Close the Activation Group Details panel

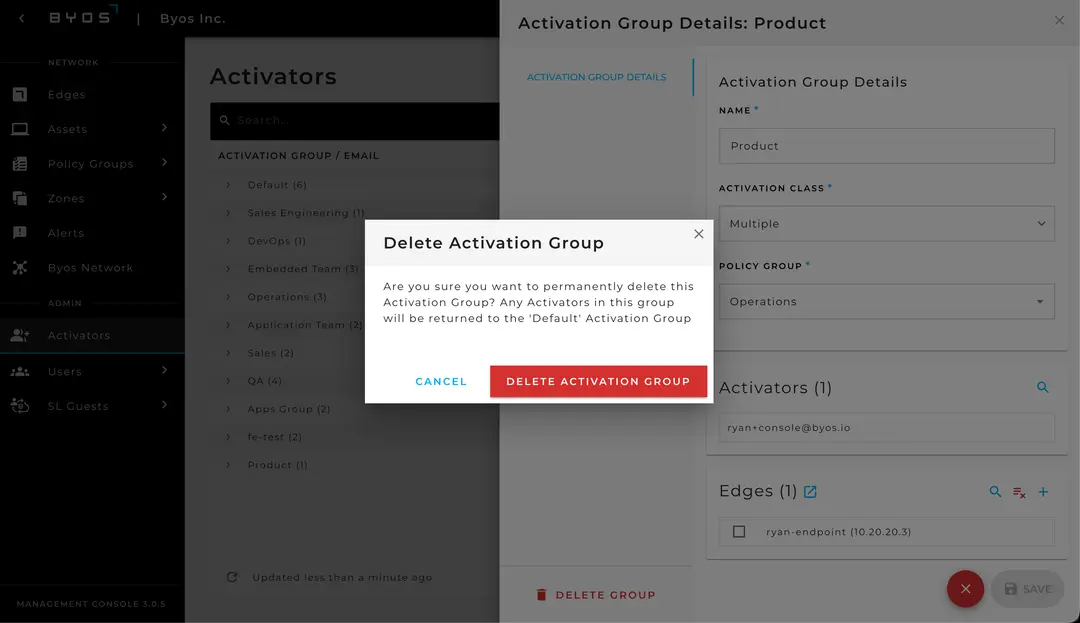1059,21
